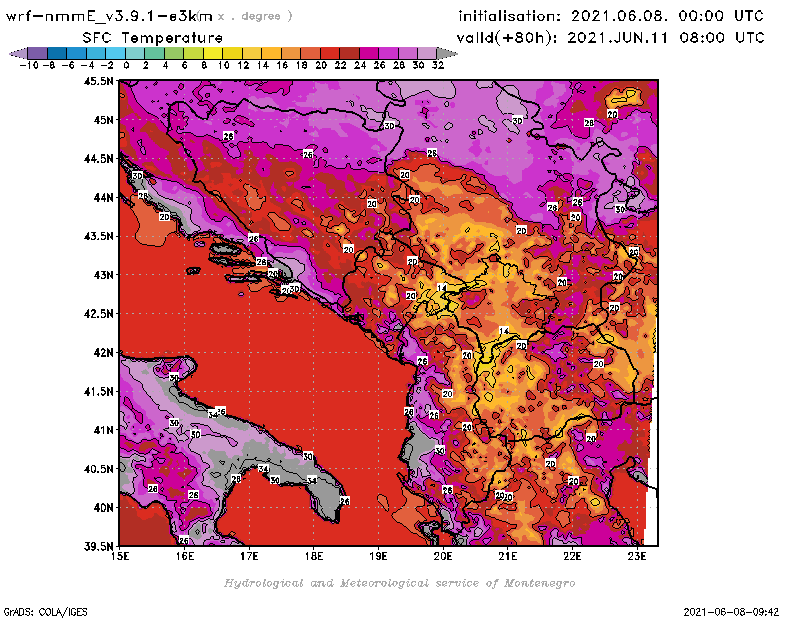
Task: Click the '41N' latitude label
Action: coord(103,430)
